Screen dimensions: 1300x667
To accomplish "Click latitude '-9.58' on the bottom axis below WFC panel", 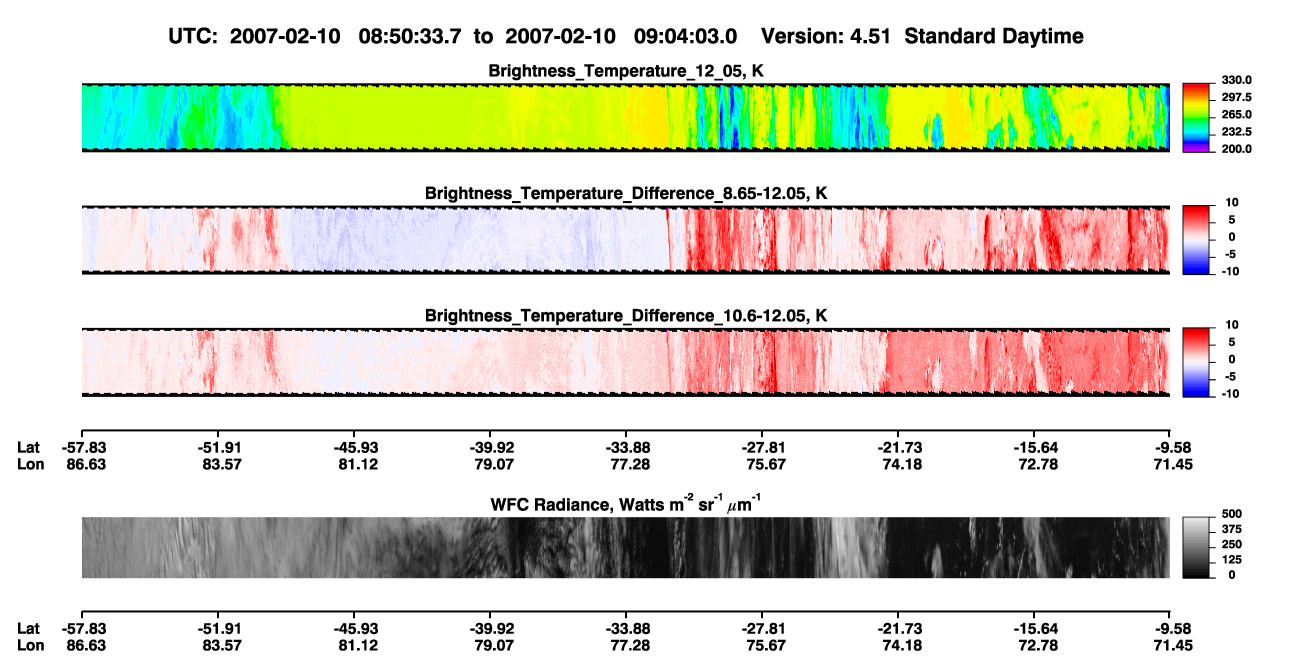I will (1170, 628).
